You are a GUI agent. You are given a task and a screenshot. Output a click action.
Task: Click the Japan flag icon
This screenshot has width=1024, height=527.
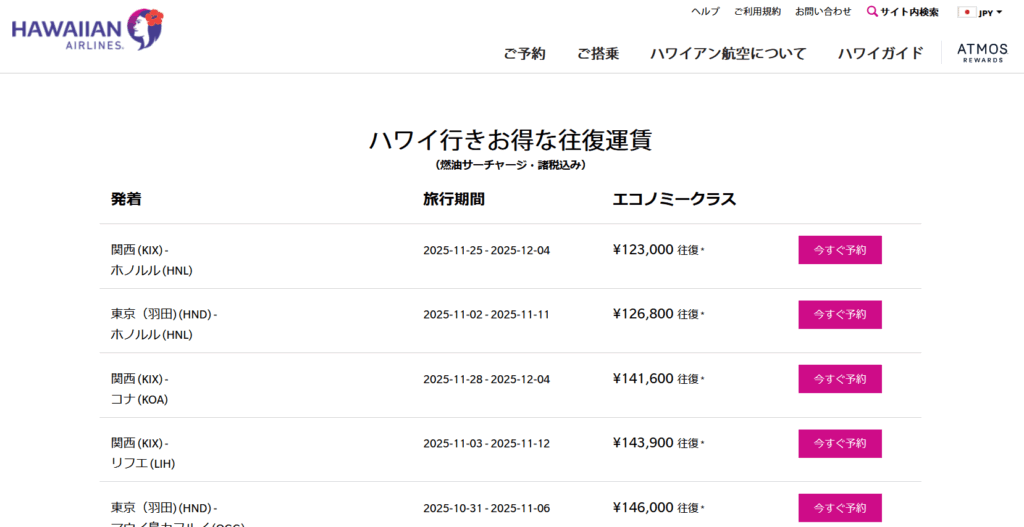(967, 12)
